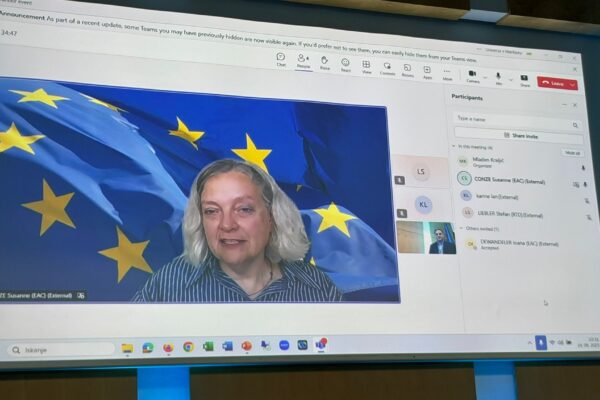
Task: Open Excel from the taskbar
Action: tap(208, 346)
